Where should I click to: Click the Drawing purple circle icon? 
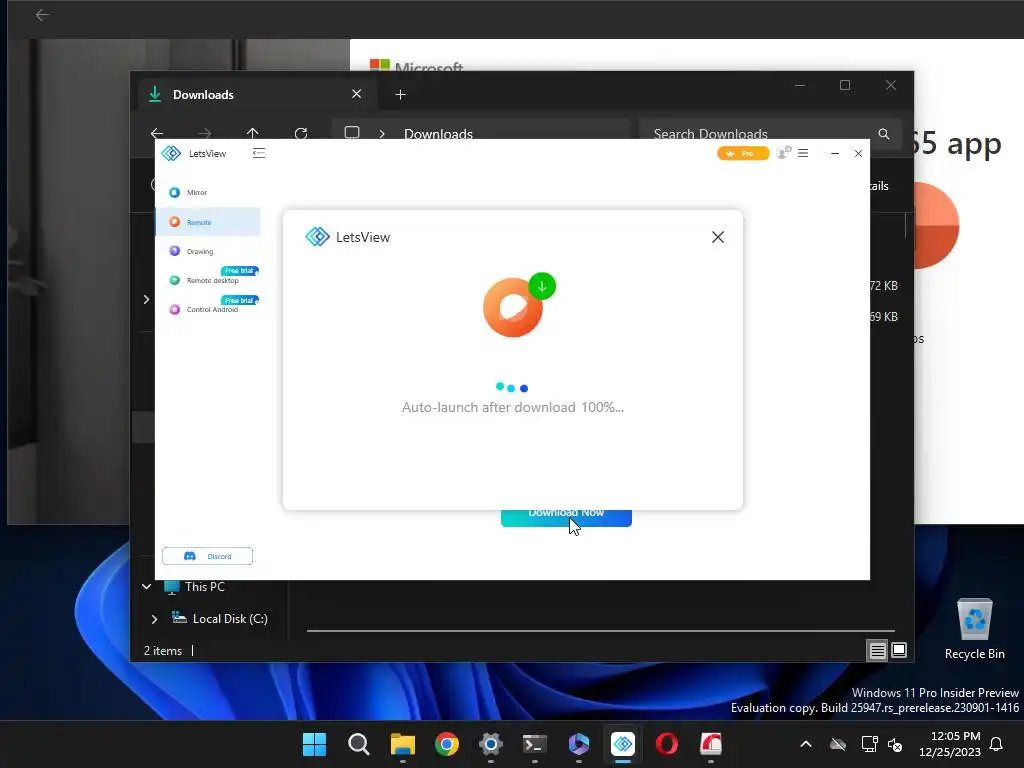click(x=174, y=251)
